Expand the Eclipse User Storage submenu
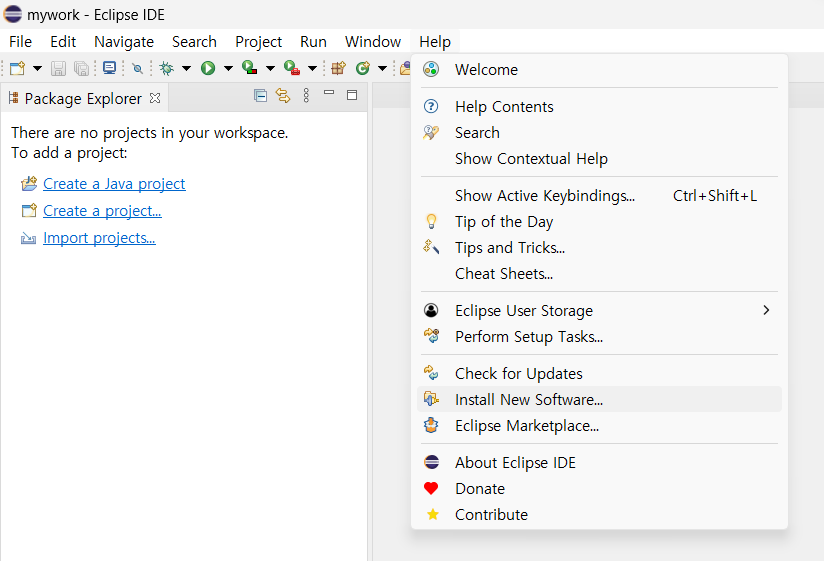 click(599, 310)
